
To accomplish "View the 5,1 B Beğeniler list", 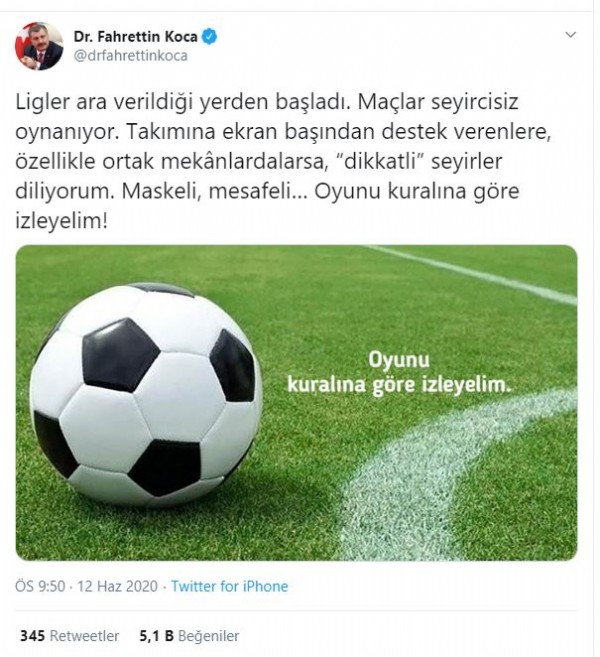I will 189,636.
